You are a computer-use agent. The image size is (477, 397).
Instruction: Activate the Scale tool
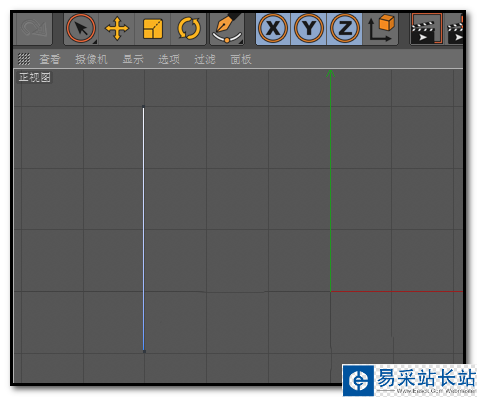(x=153, y=29)
